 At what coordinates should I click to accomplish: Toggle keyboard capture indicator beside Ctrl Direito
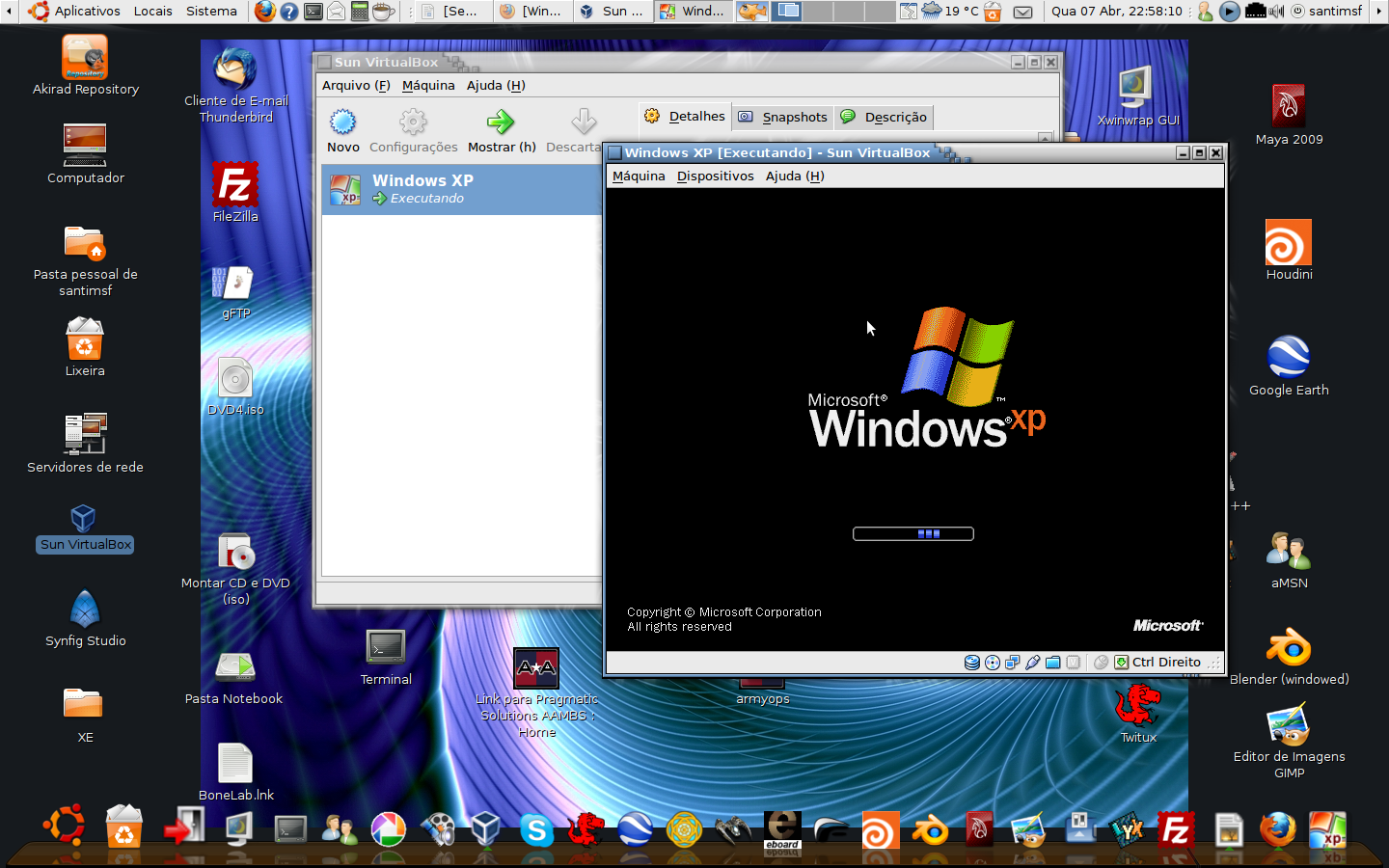coord(1121,663)
